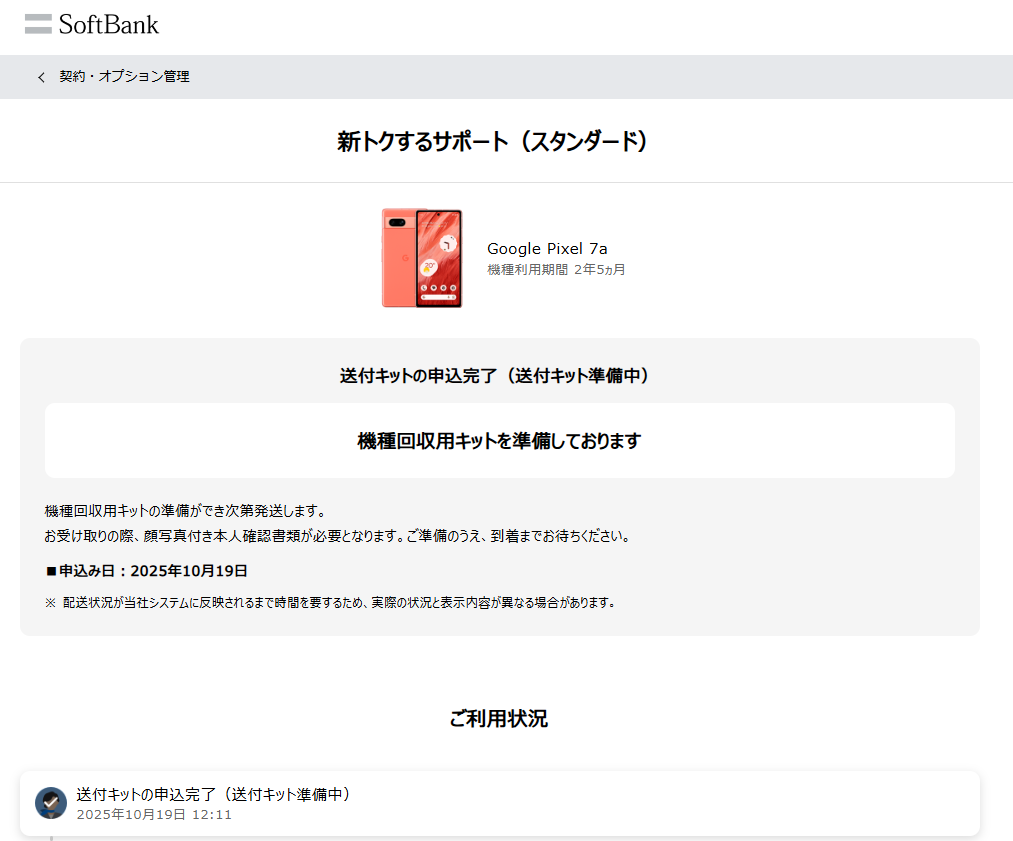The height and width of the screenshot is (841, 1013).
Task: Click the 申込み日：2025年10月19日 line
Action: [x=146, y=571]
